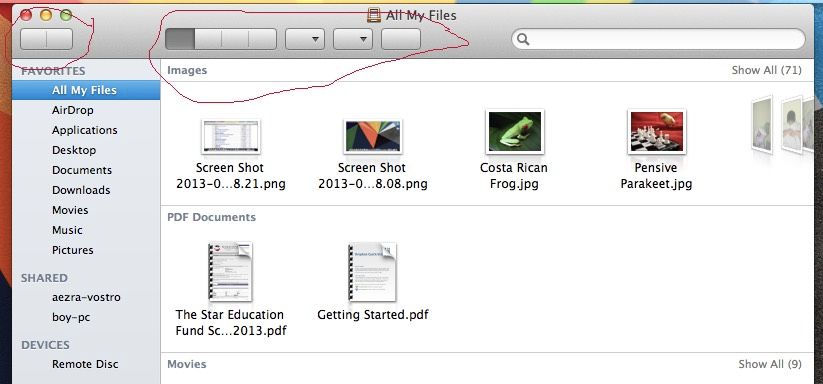Click Show All (71) for Images
The image size is (823, 384).
(766, 70)
